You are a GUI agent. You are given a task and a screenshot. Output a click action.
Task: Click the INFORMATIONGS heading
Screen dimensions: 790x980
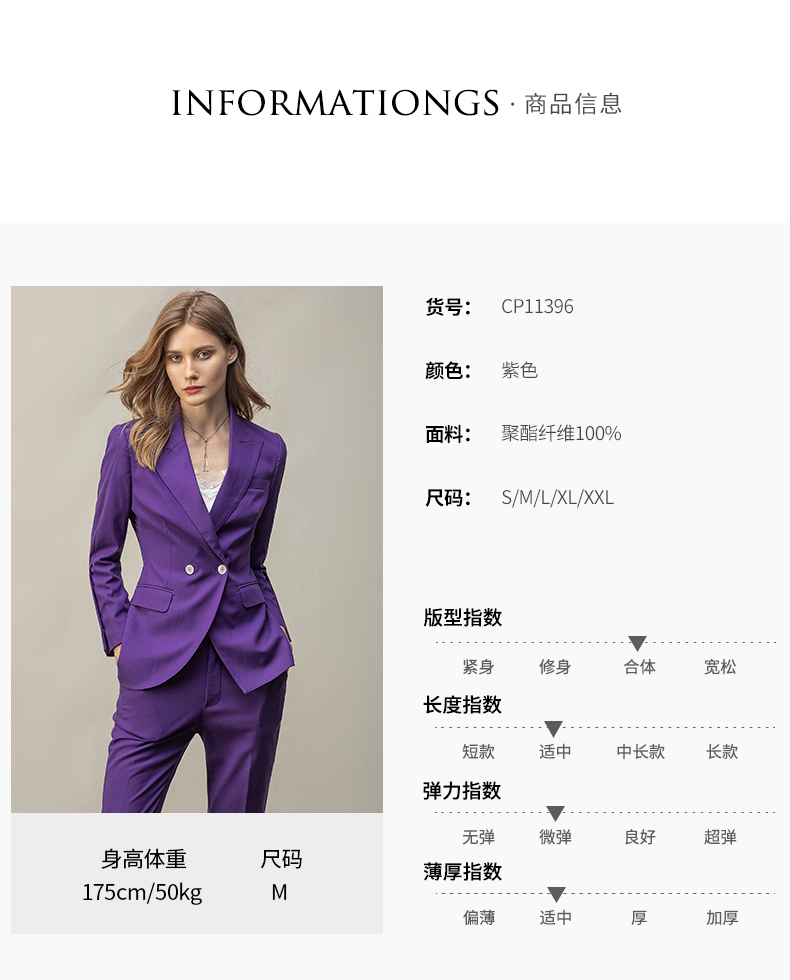335,103
